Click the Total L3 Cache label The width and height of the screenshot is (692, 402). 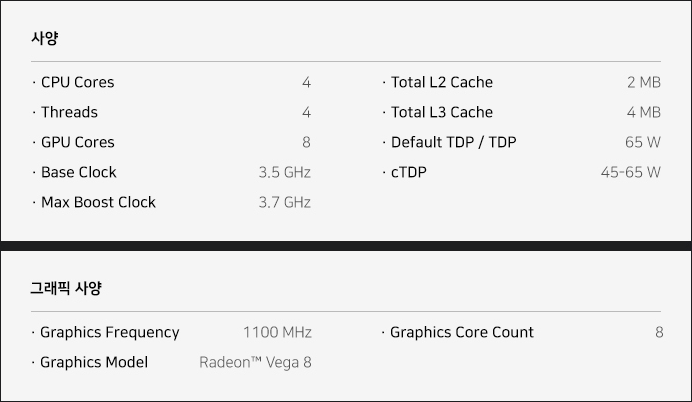pyautogui.click(x=441, y=112)
